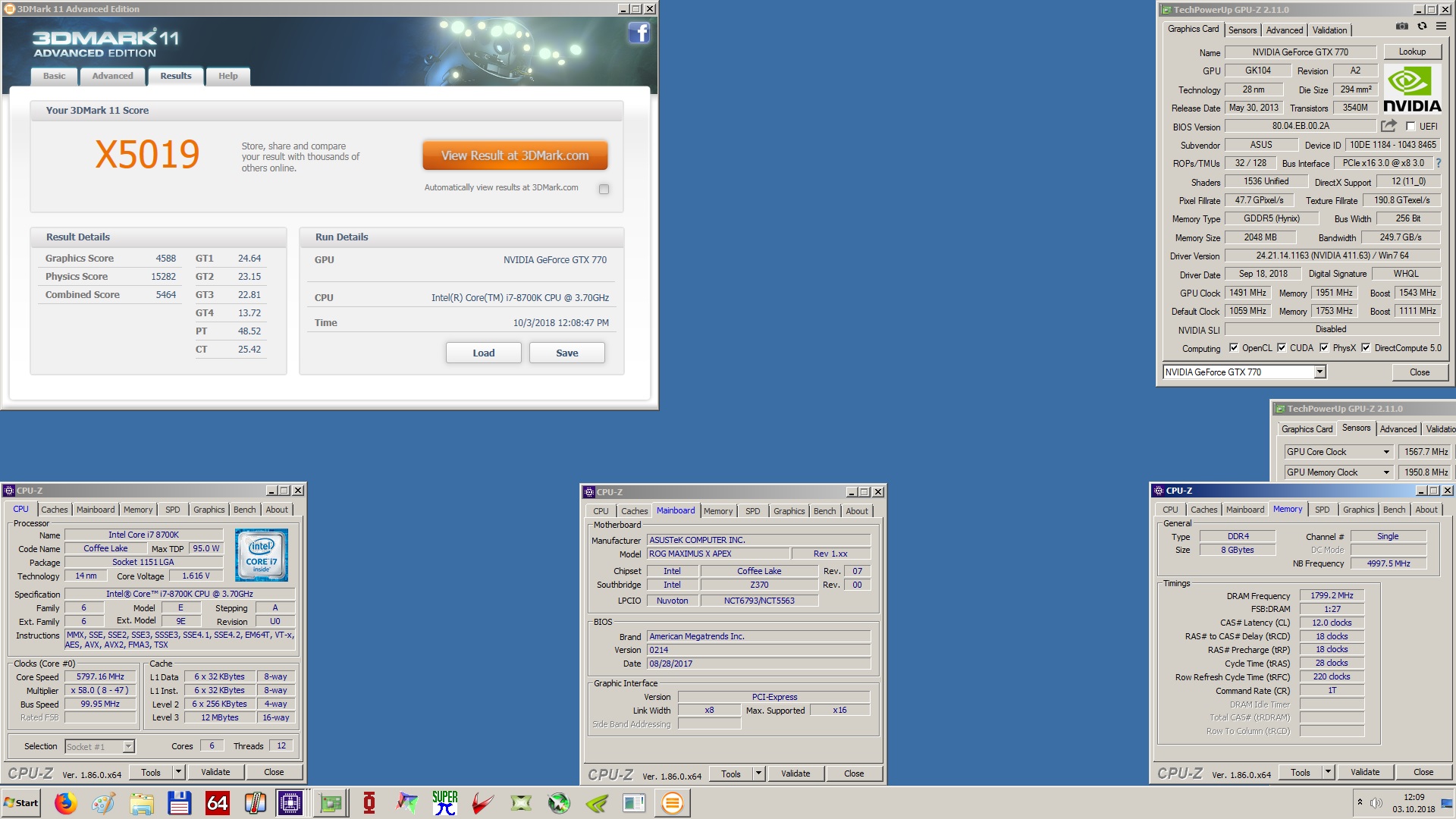
Task: Click the GPU-Z title bar app icon
Action: [1166, 10]
